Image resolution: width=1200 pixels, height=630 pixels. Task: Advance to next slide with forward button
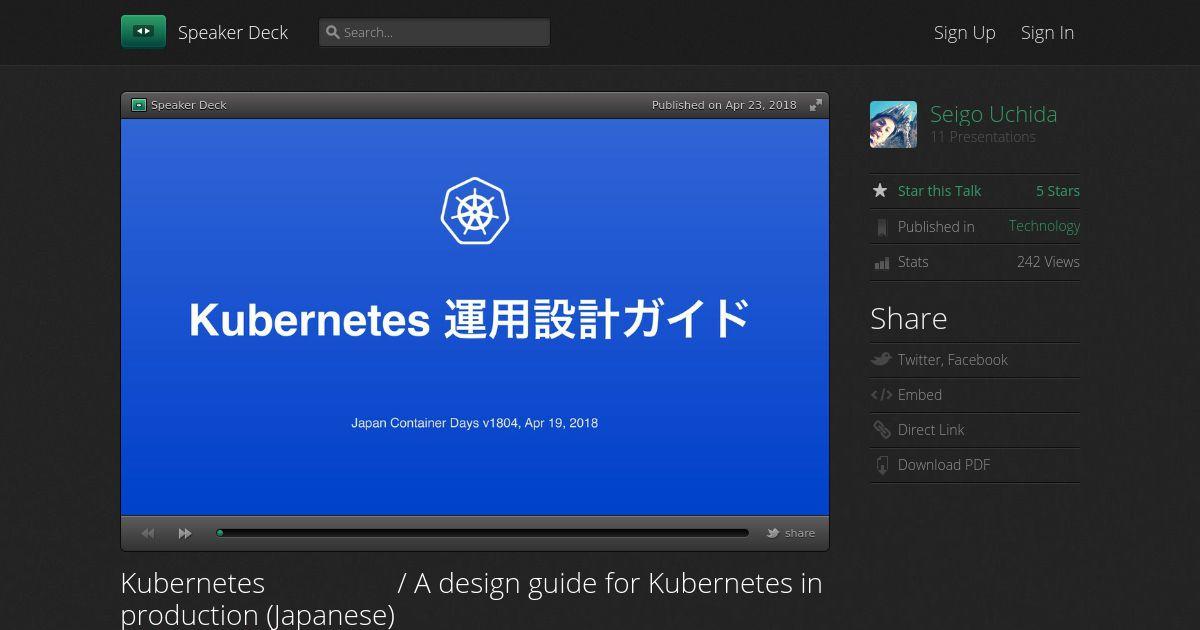(x=185, y=533)
